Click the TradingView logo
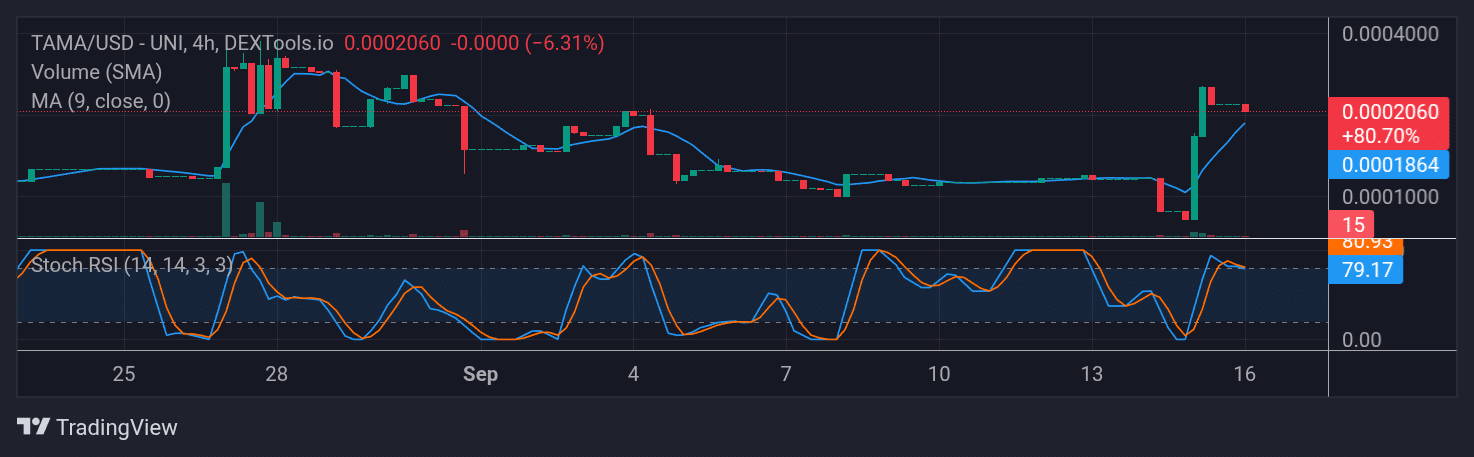Image resolution: width=1474 pixels, height=457 pixels. tap(97, 427)
